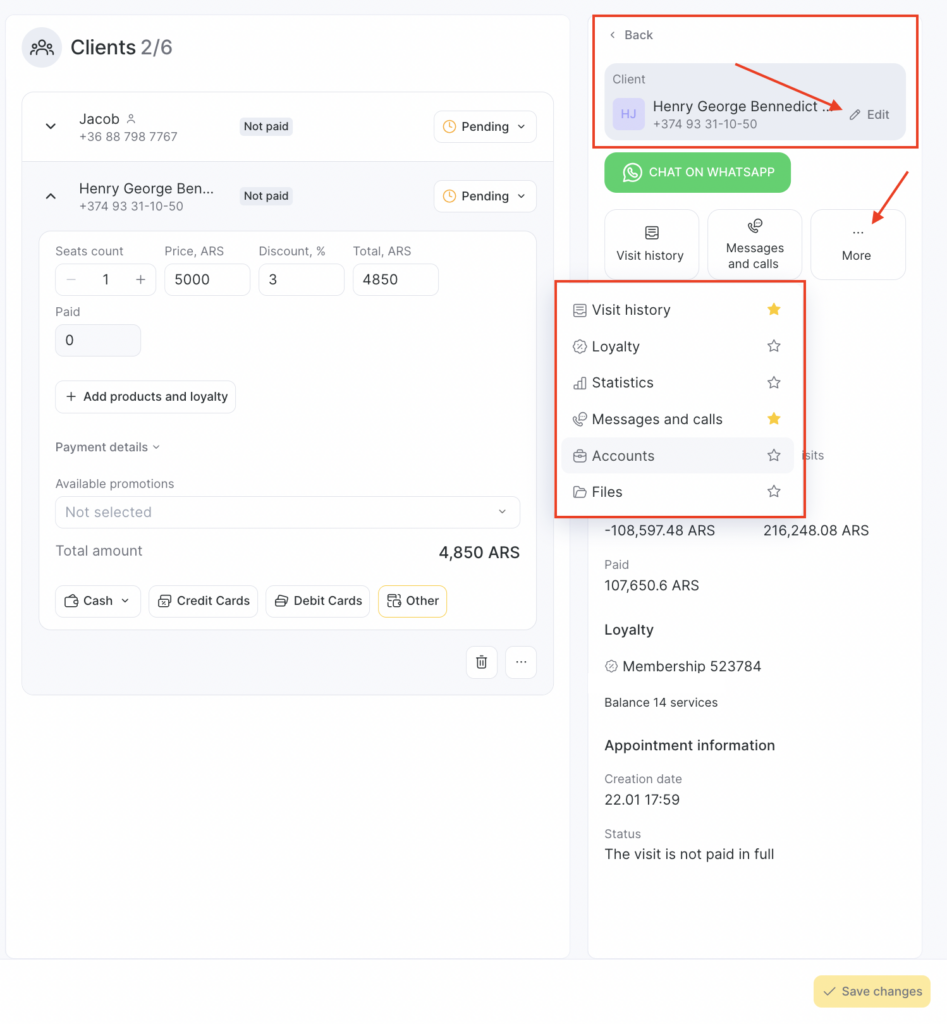This screenshot has height=1024, width=947.
Task: Click the three-dots options button beside trash
Action: (520, 662)
